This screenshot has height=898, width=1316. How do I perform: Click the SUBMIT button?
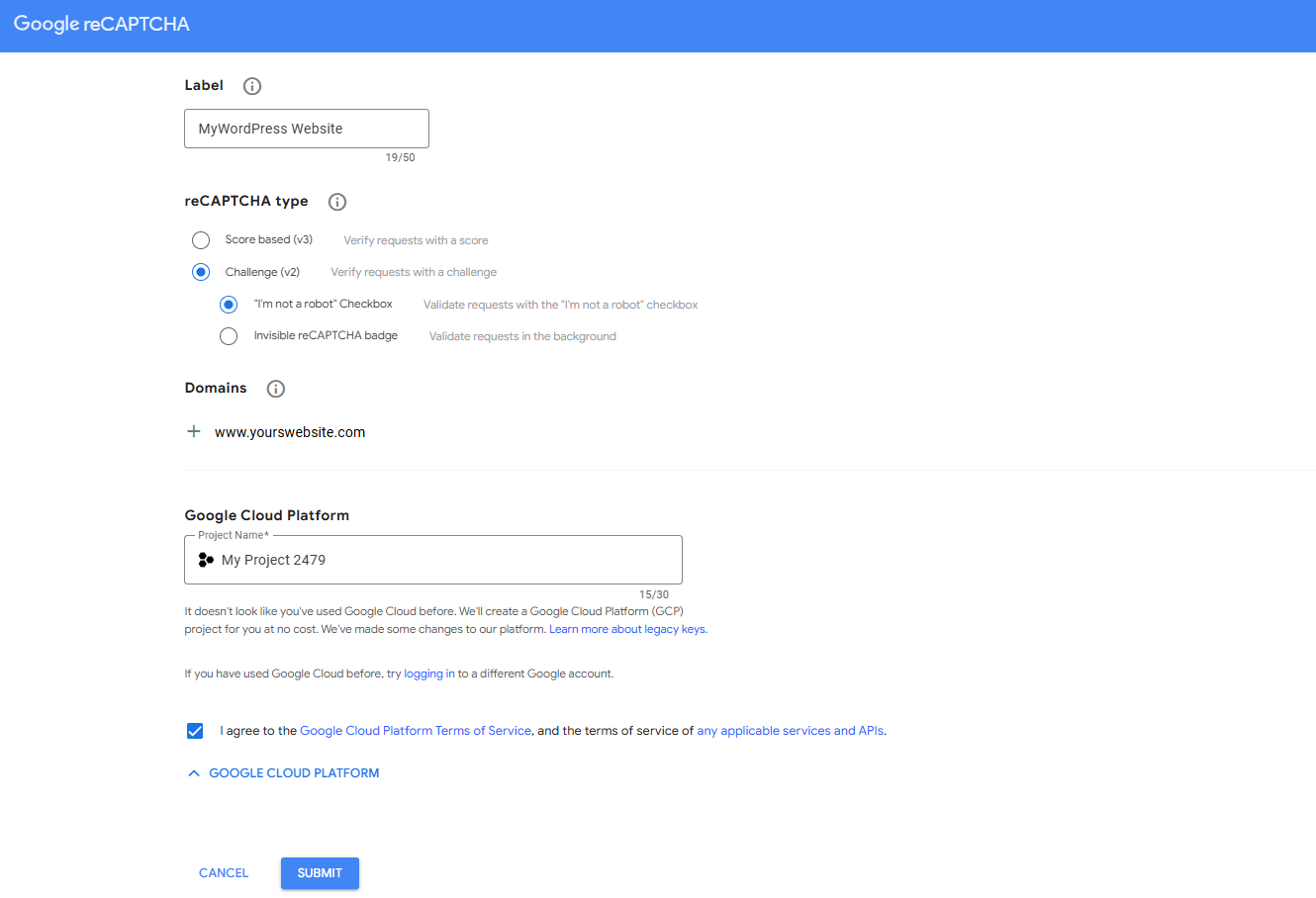click(x=320, y=873)
